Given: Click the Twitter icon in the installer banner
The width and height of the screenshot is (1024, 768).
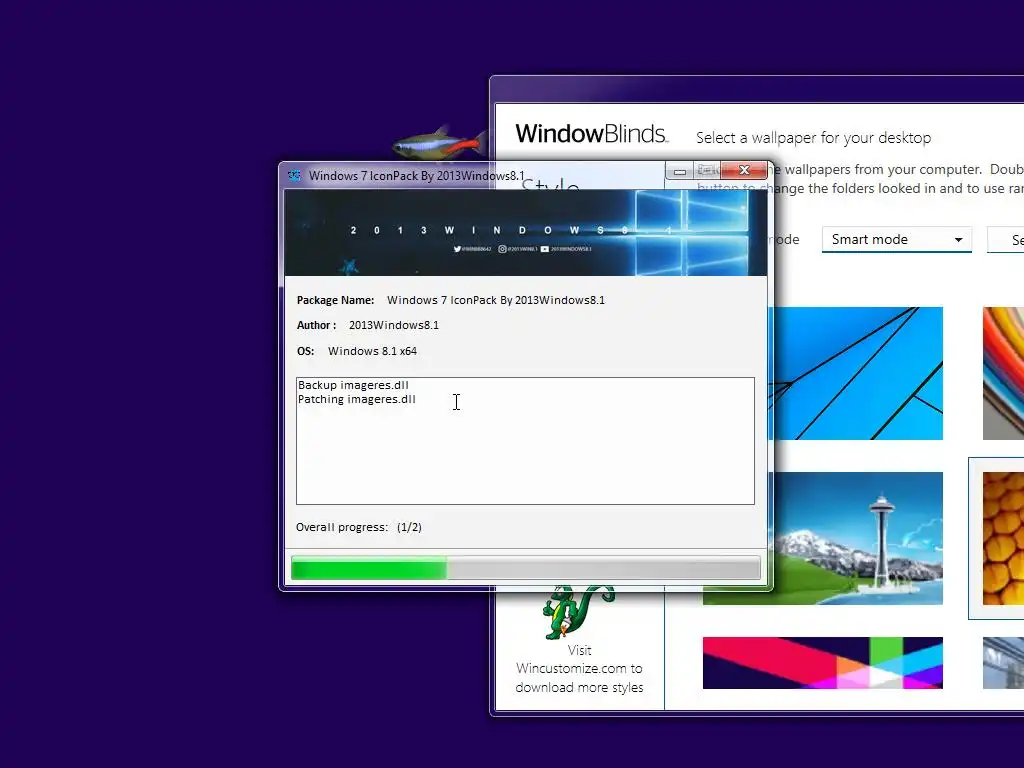Looking at the screenshot, I should tap(457, 249).
